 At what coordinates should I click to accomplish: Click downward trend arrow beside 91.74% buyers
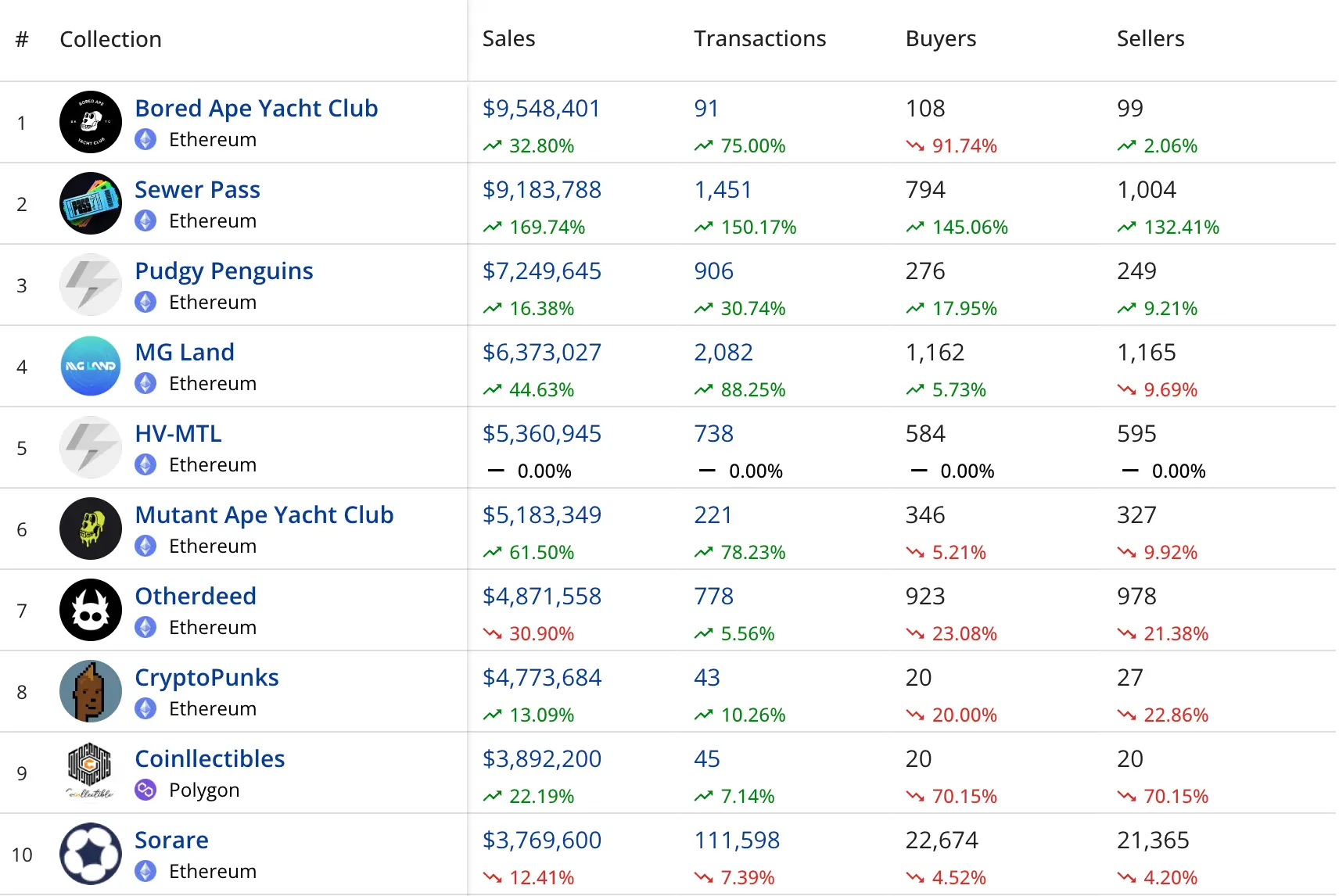915,145
